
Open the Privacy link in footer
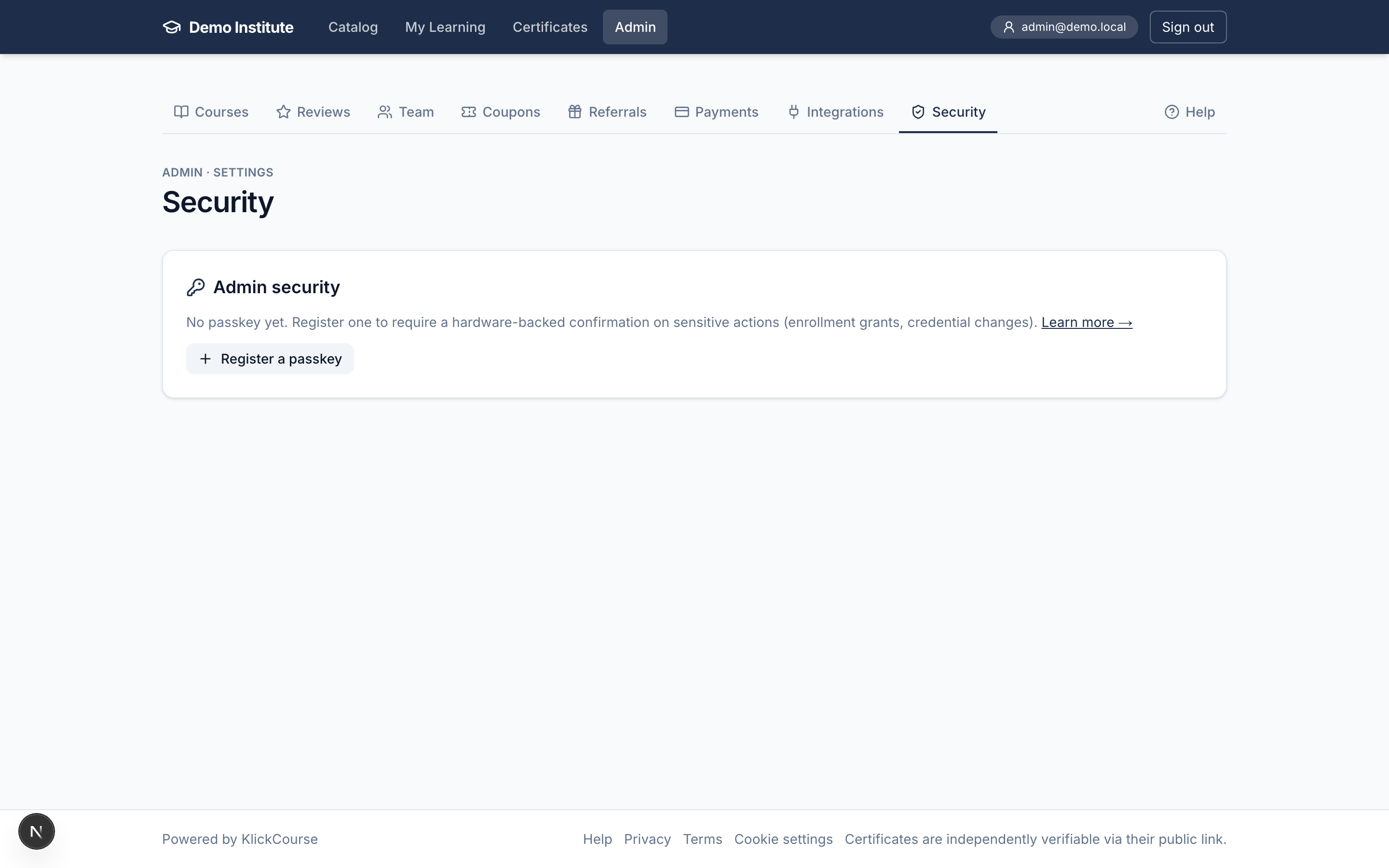click(x=647, y=839)
